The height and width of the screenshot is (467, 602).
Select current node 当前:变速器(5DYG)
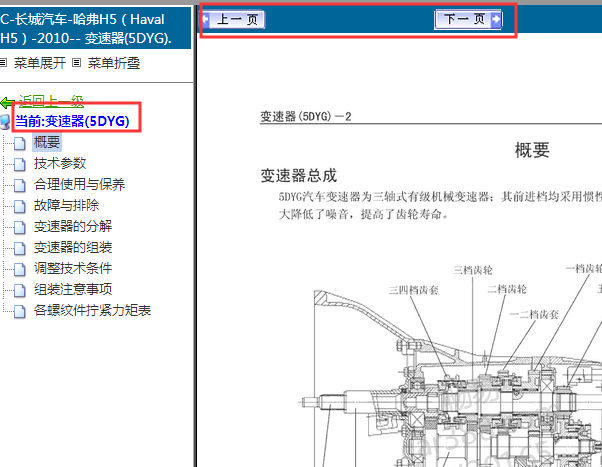[x=72, y=121]
